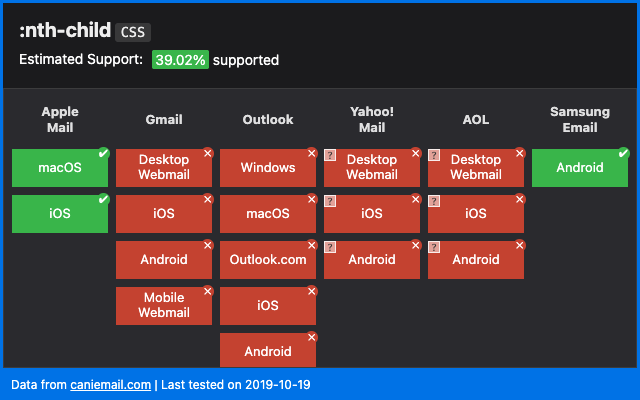640x400 pixels.
Task: Select the Gmail Mobile Webmail cell
Action: [x=163, y=305]
